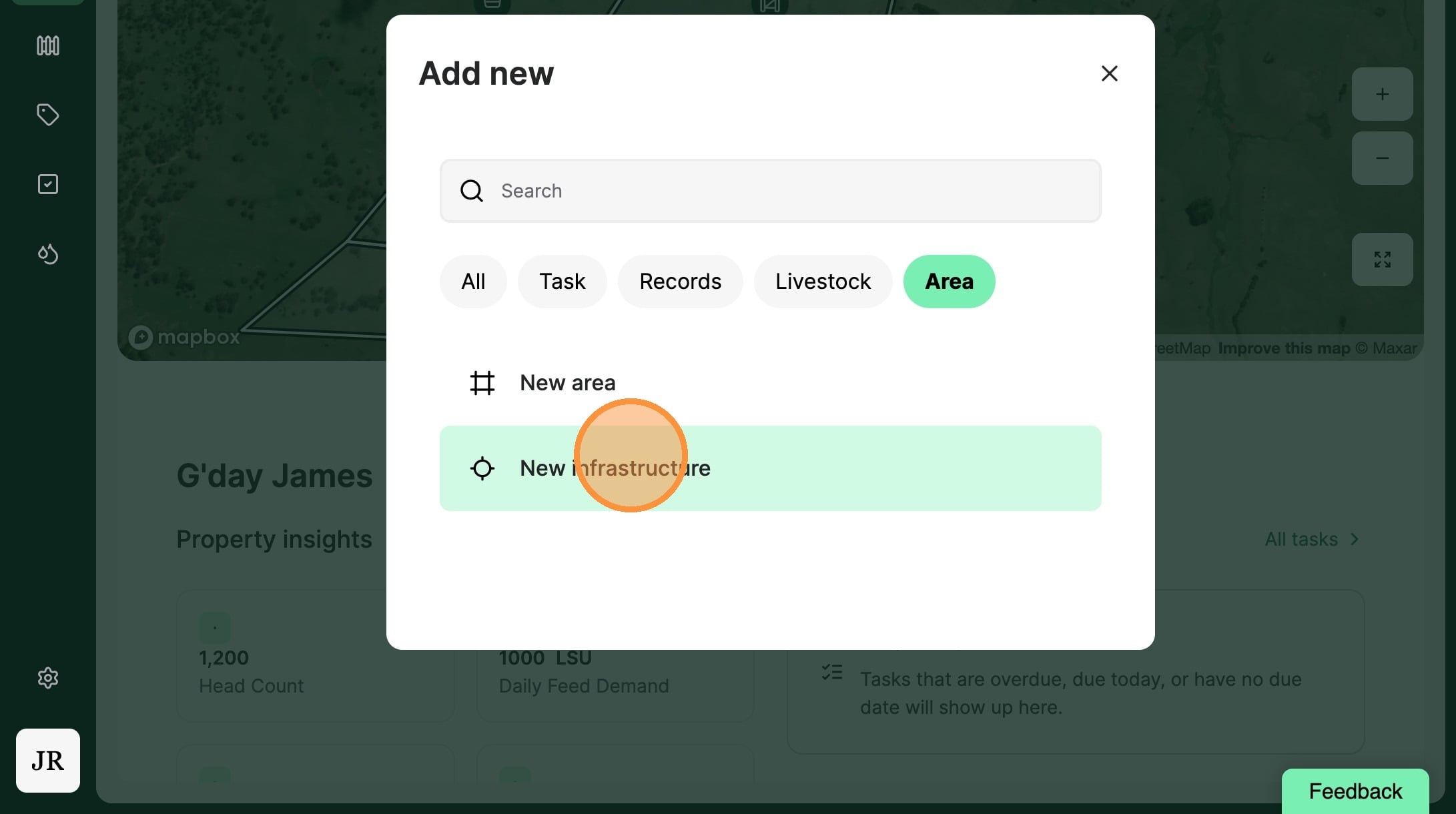Select the Task filter chip
Image resolution: width=1456 pixels, height=814 pixels.
(x=562, y=282)
